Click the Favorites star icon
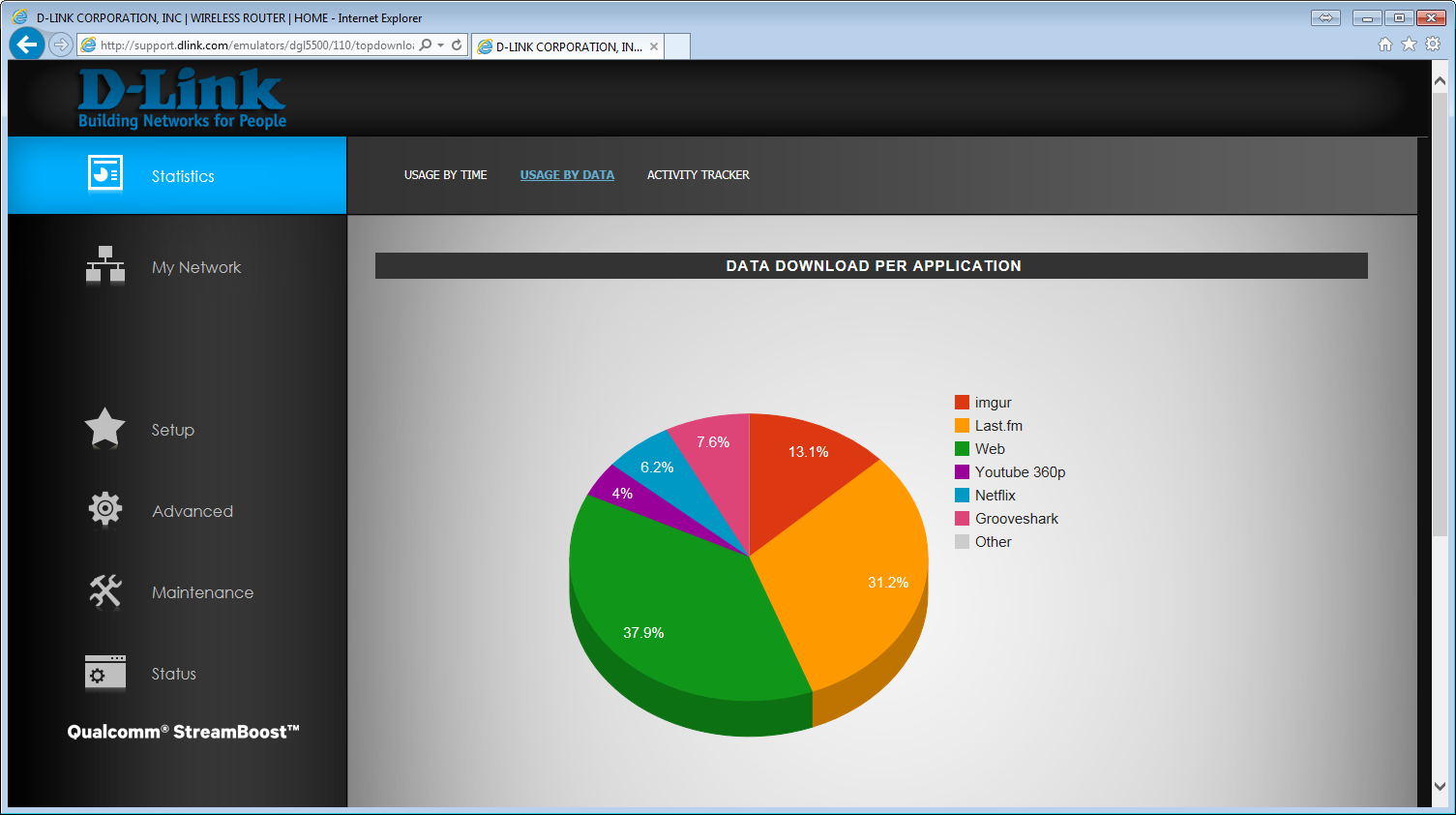This screenshot has height=815, width=1456. click(x=1409, y=44)
